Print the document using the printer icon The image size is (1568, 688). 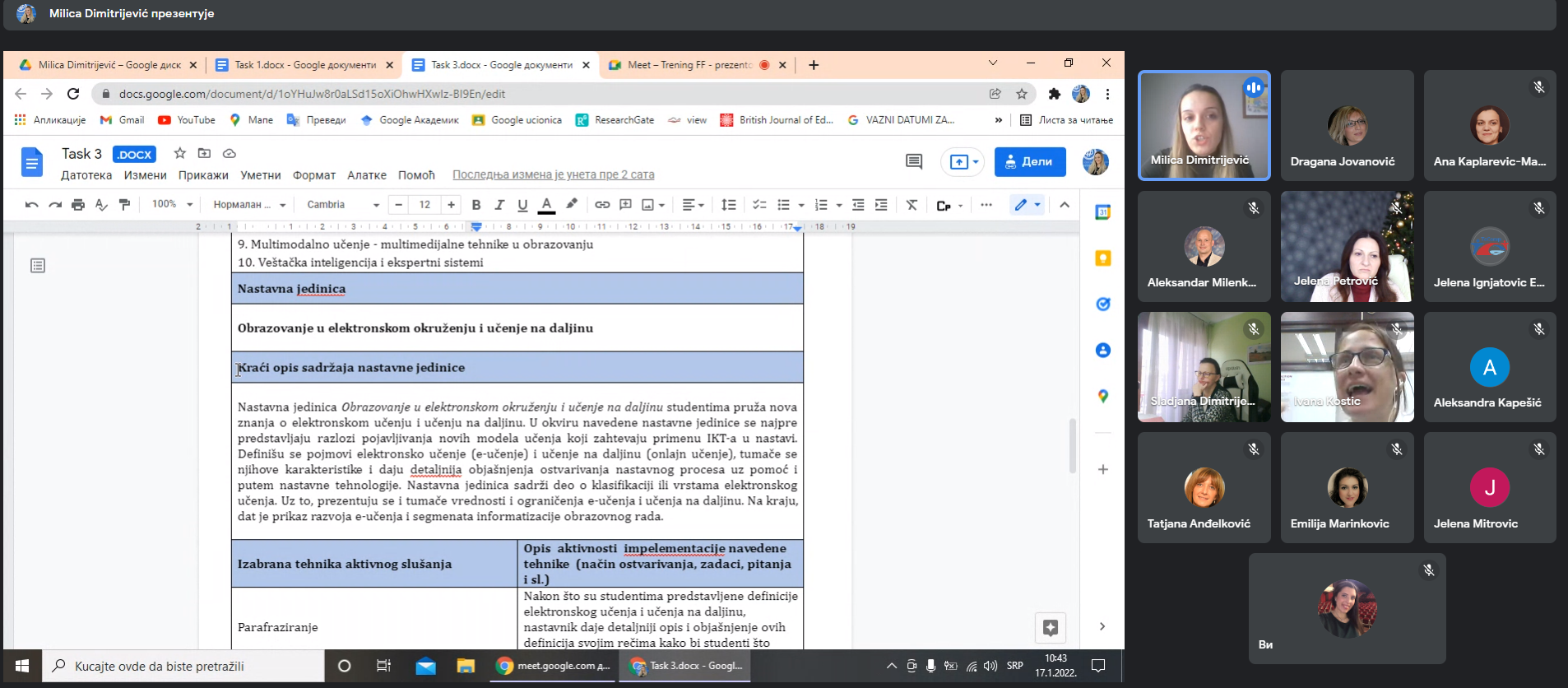click(78, 205)
